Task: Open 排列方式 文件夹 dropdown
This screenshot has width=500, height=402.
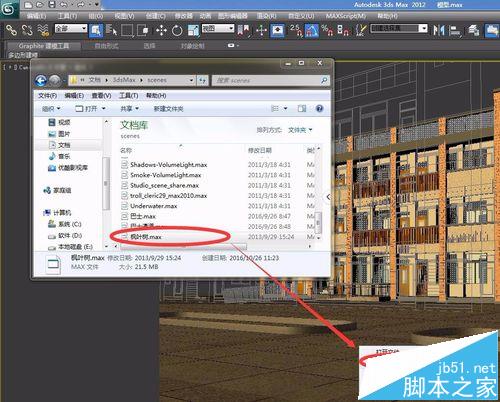Action: point(300,130)
